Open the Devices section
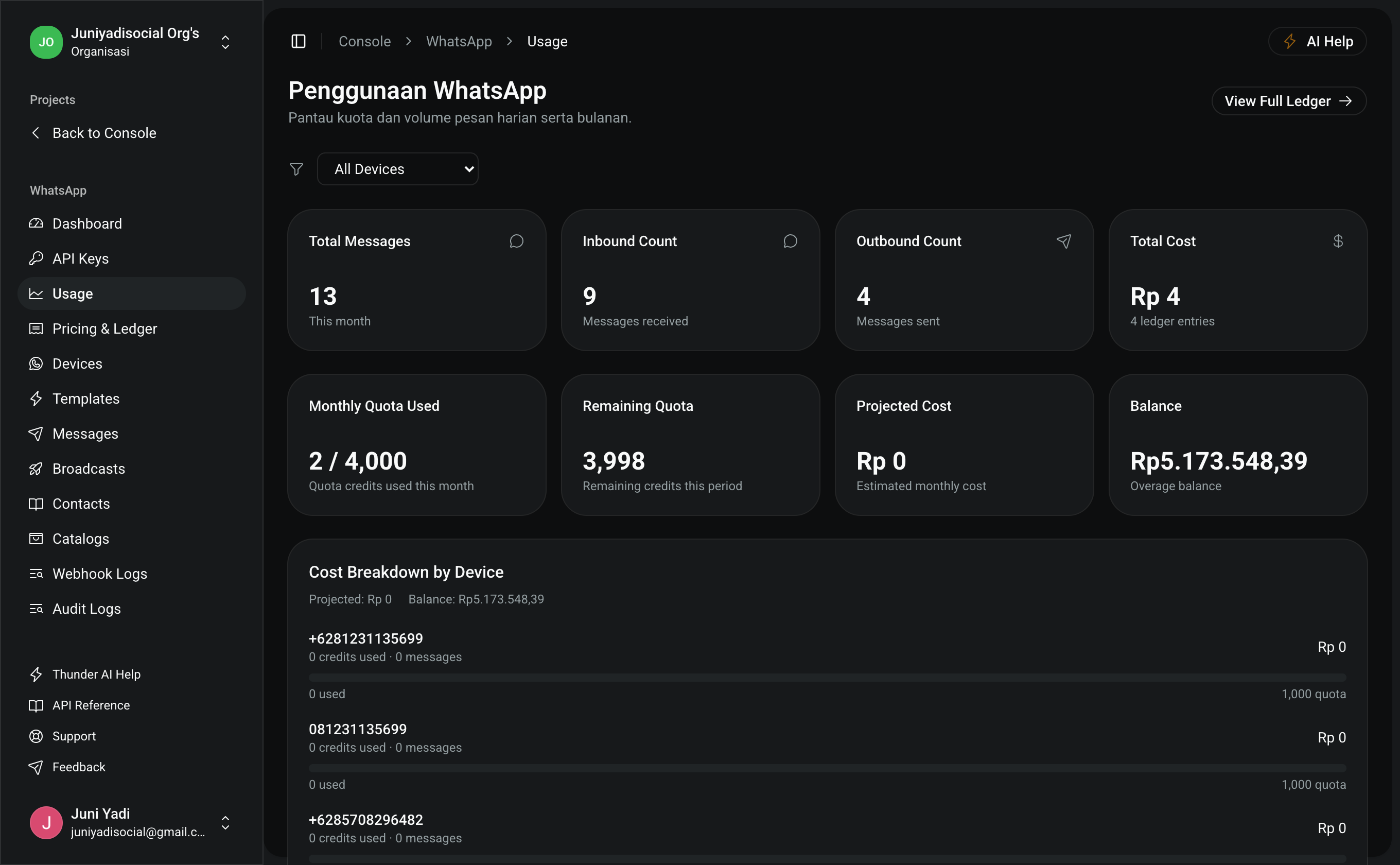Screen dimensions: 1400x865 click(132, 364)
